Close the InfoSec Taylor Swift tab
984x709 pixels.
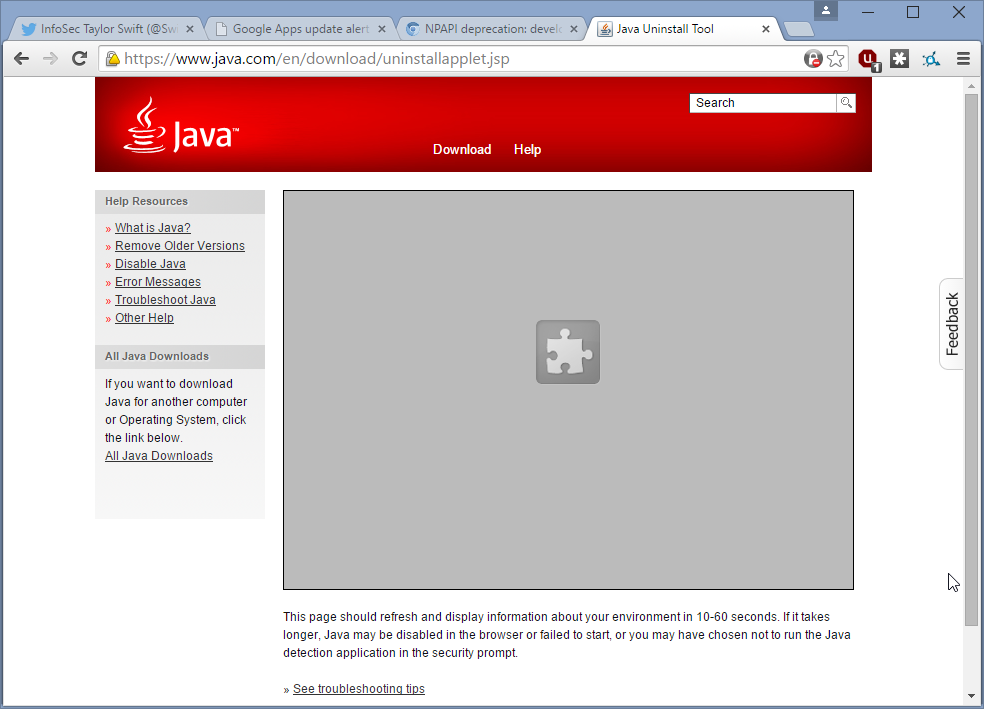190,29
